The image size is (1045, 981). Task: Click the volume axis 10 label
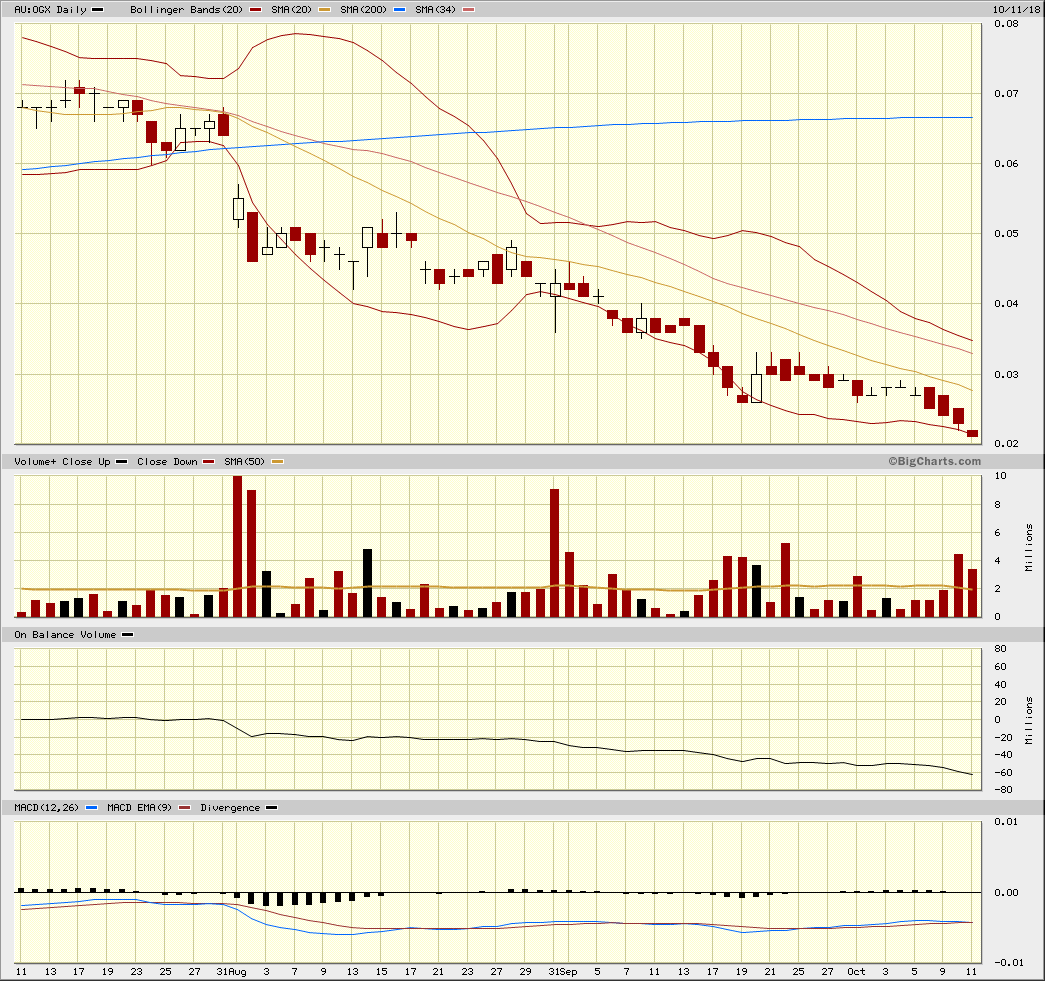[1000, 476]
